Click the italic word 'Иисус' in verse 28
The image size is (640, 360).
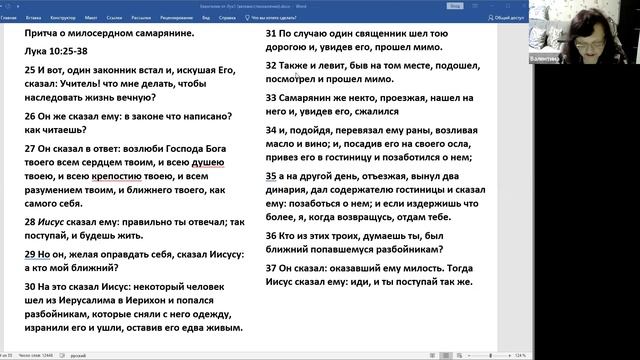(x=51, y=222)
